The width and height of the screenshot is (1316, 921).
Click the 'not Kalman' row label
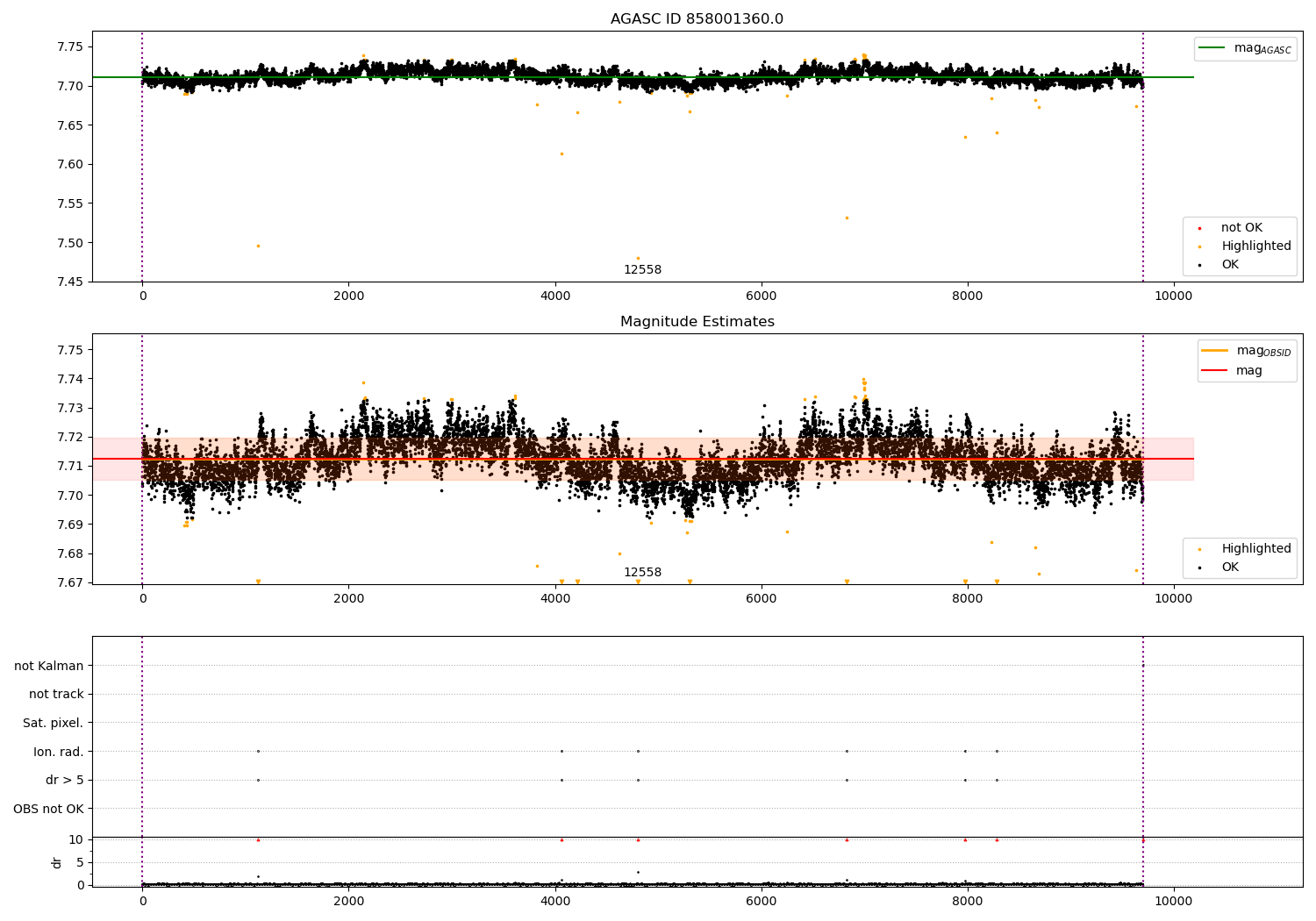click(x=49, y=666)
